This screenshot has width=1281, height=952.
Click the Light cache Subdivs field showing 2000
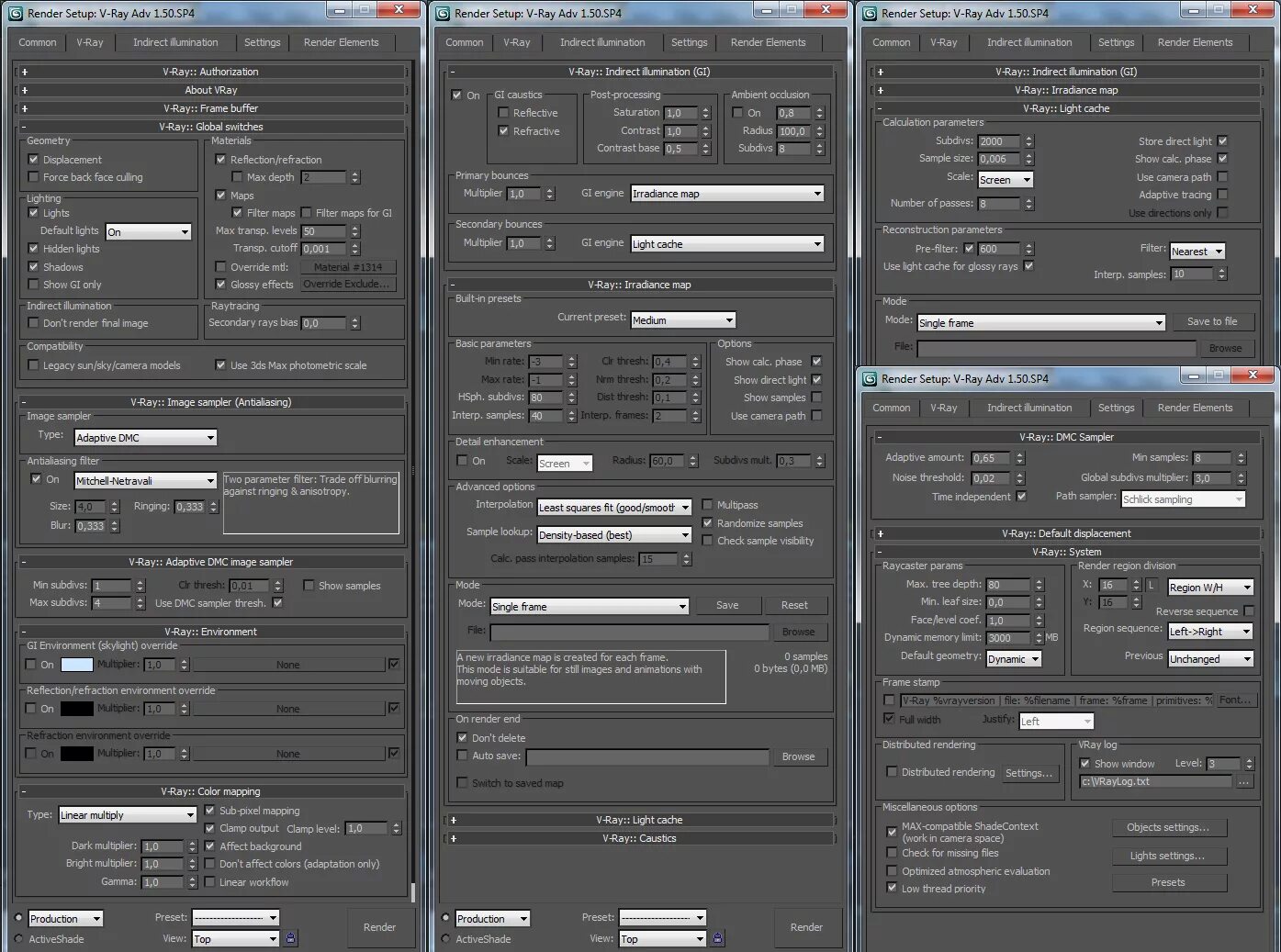pos(999,141)
